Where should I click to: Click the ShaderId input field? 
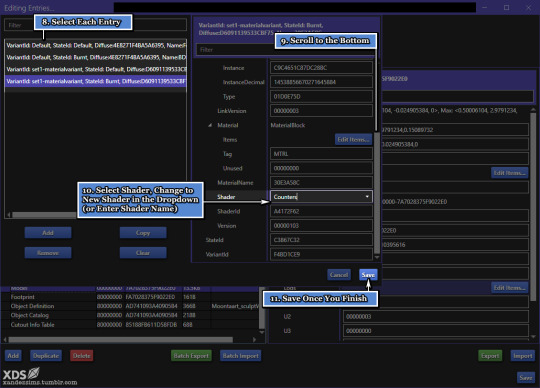[x=321, y=211]
